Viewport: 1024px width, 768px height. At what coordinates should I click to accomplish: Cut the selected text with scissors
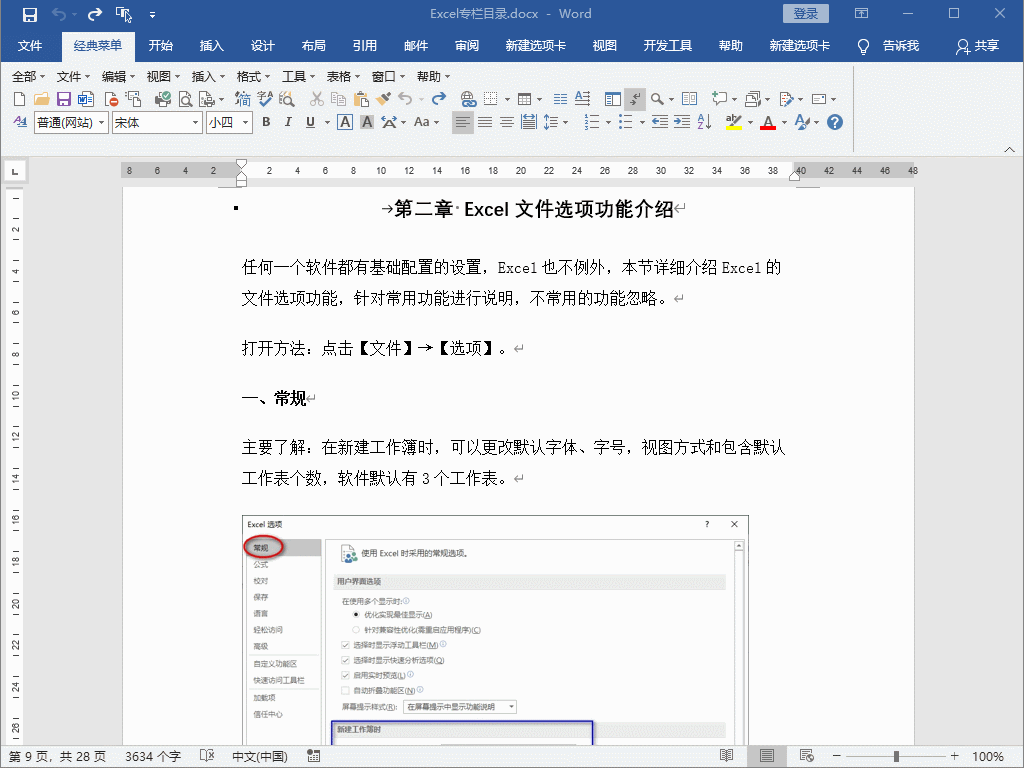(317, 99)
